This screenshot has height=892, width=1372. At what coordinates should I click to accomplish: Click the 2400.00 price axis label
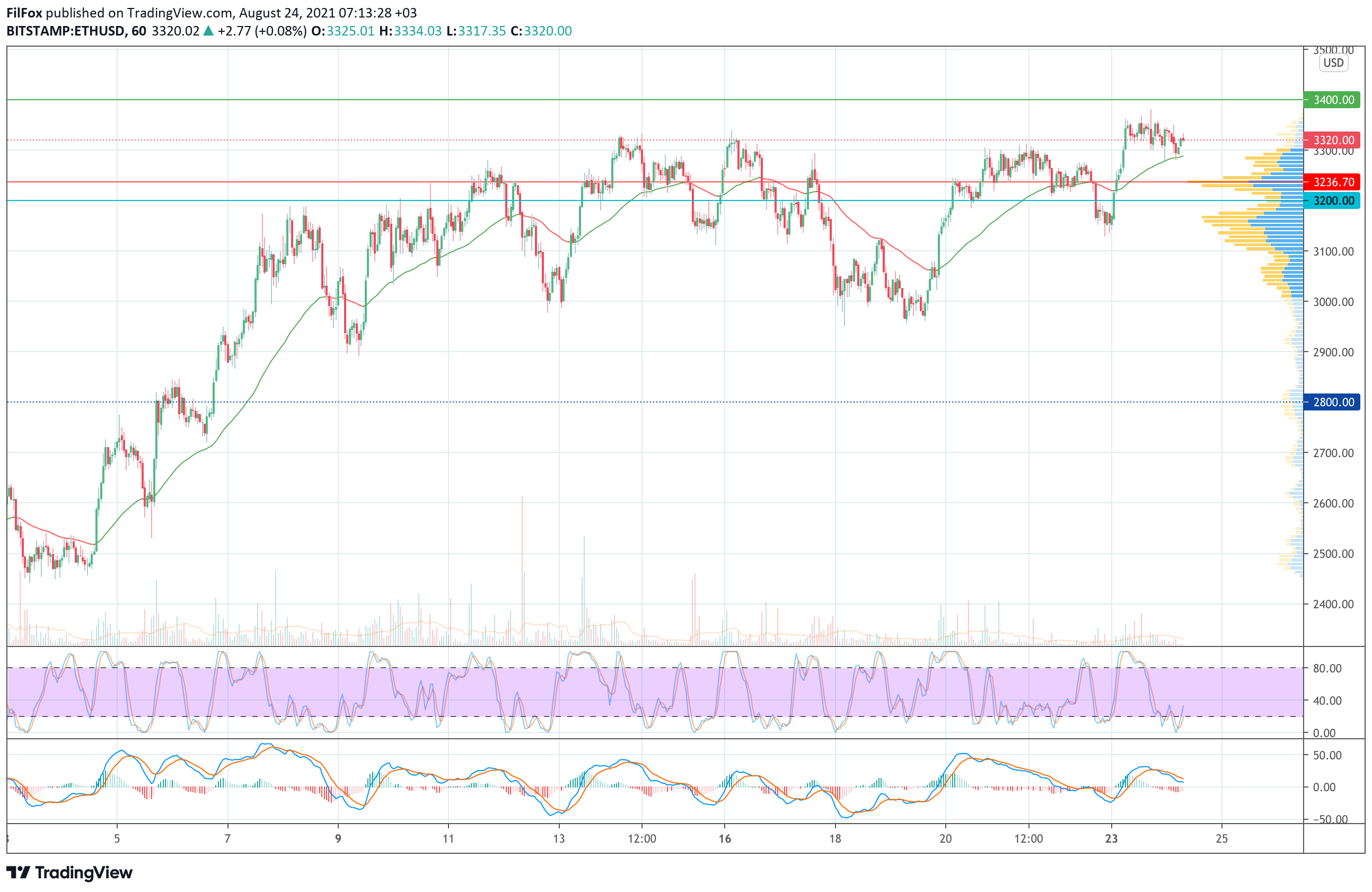1333,604
